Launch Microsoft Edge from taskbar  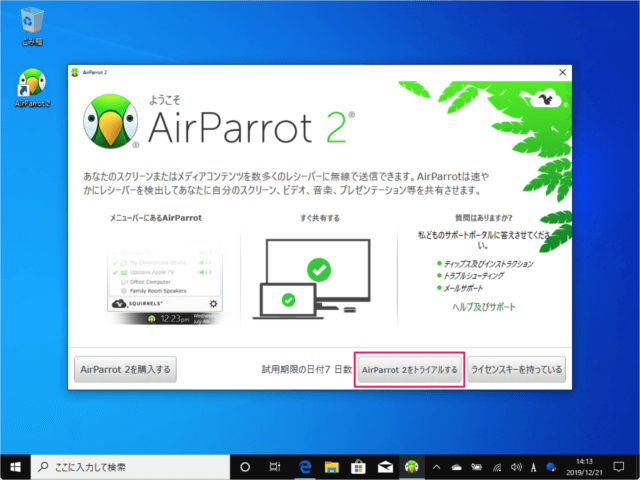click(305, 467)
